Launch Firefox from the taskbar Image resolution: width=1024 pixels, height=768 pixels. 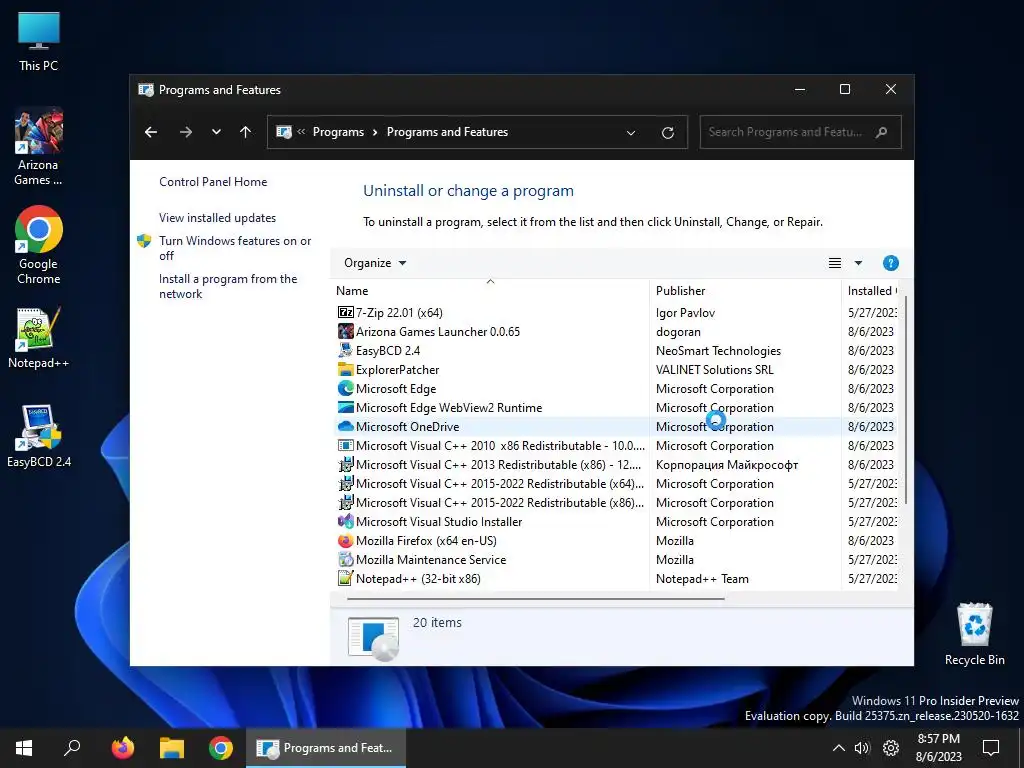122,748
